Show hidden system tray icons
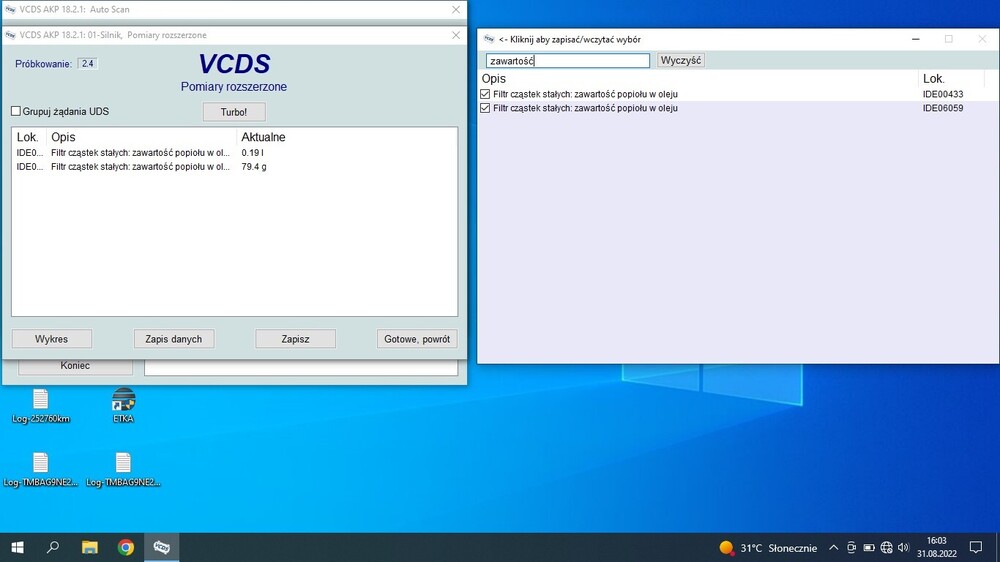This screenshot has height=562, width=1000. (833, 548)
